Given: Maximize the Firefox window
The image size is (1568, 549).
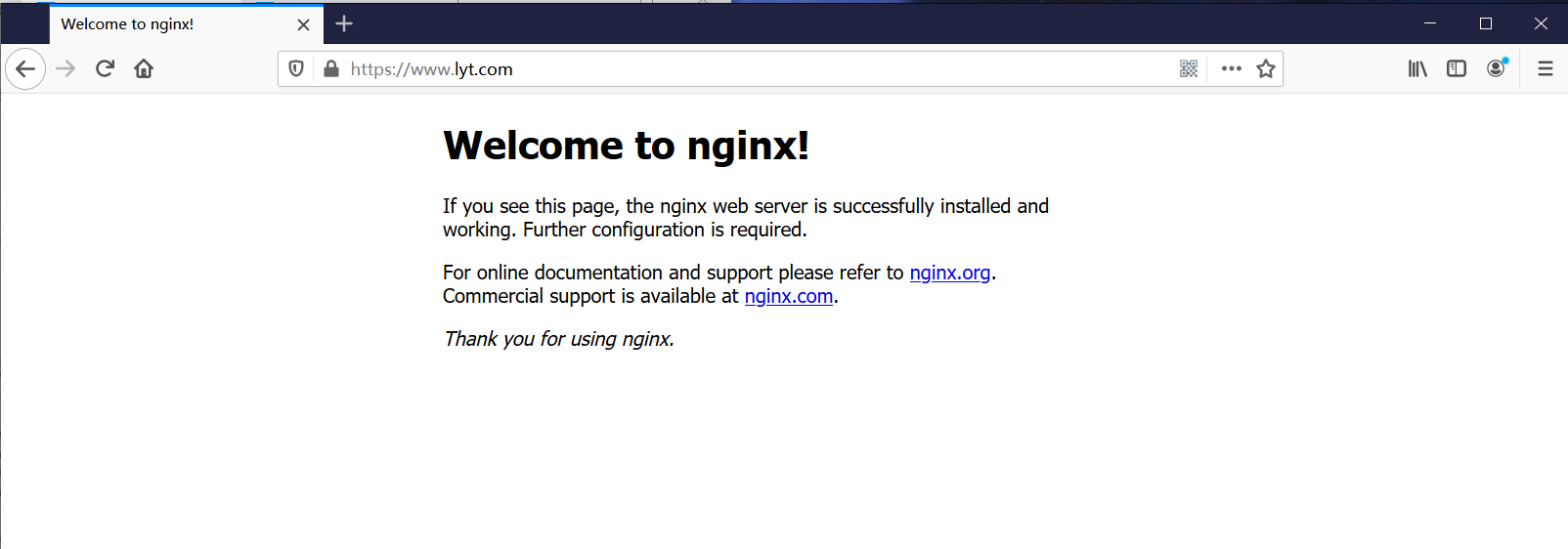Looking at the screenshot, I should point(1486,23).
